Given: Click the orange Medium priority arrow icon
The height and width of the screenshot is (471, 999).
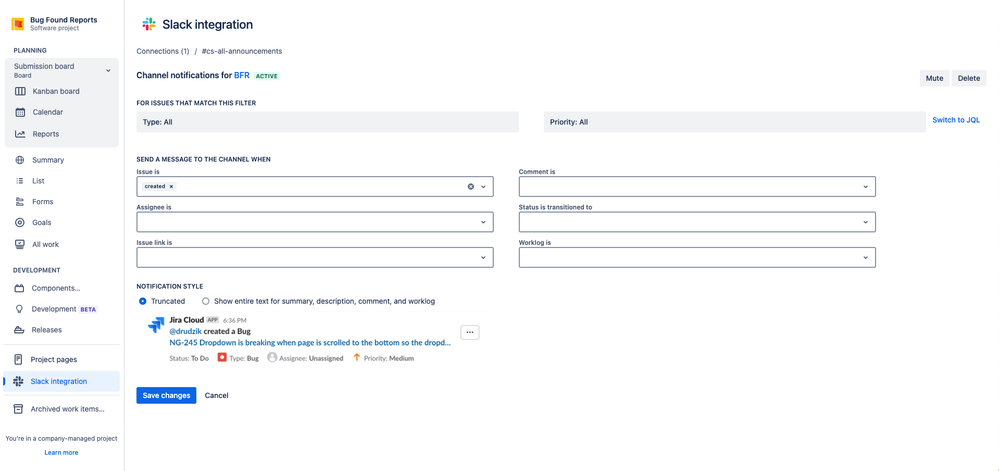Looking at the screenshot, I should (x=357, y=358).
